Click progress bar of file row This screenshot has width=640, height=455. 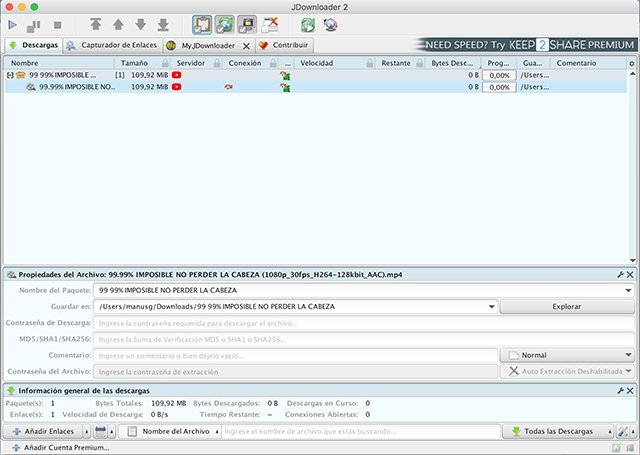(499, 87)
